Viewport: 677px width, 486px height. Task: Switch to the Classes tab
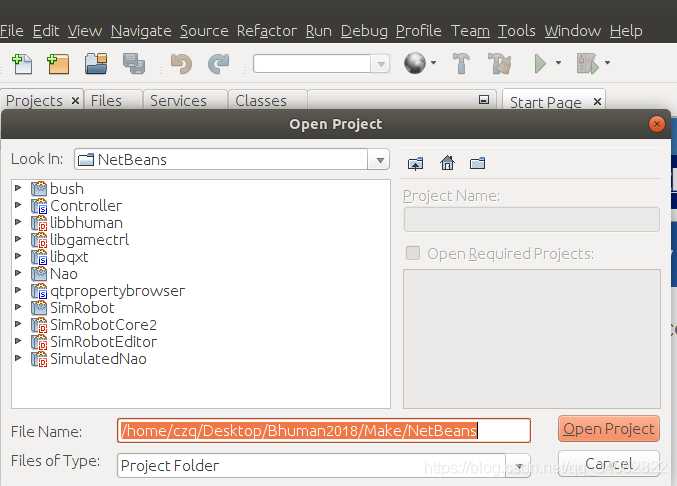(261, 101)
